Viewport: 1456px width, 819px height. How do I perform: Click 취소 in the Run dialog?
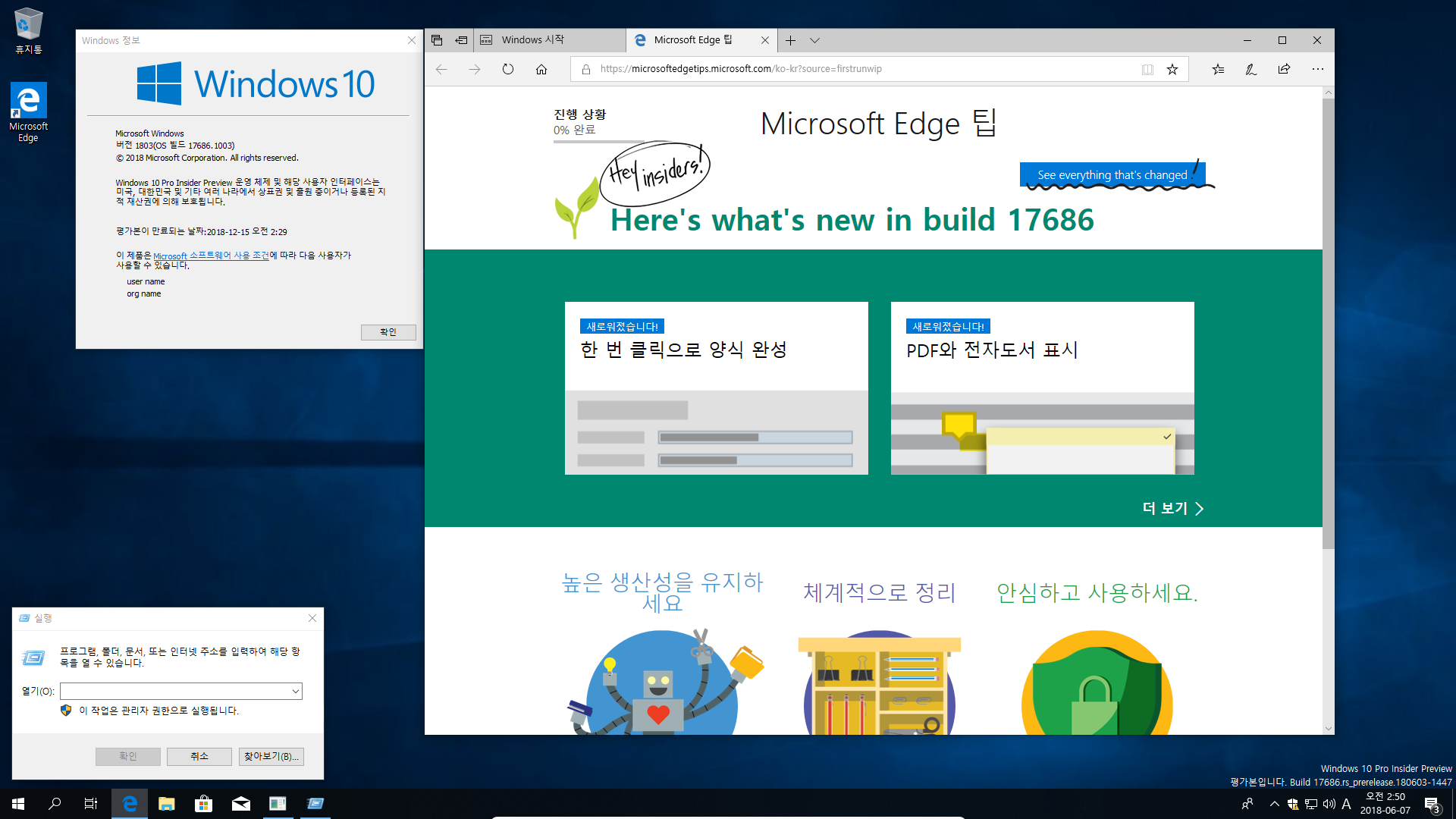(199, 756)
